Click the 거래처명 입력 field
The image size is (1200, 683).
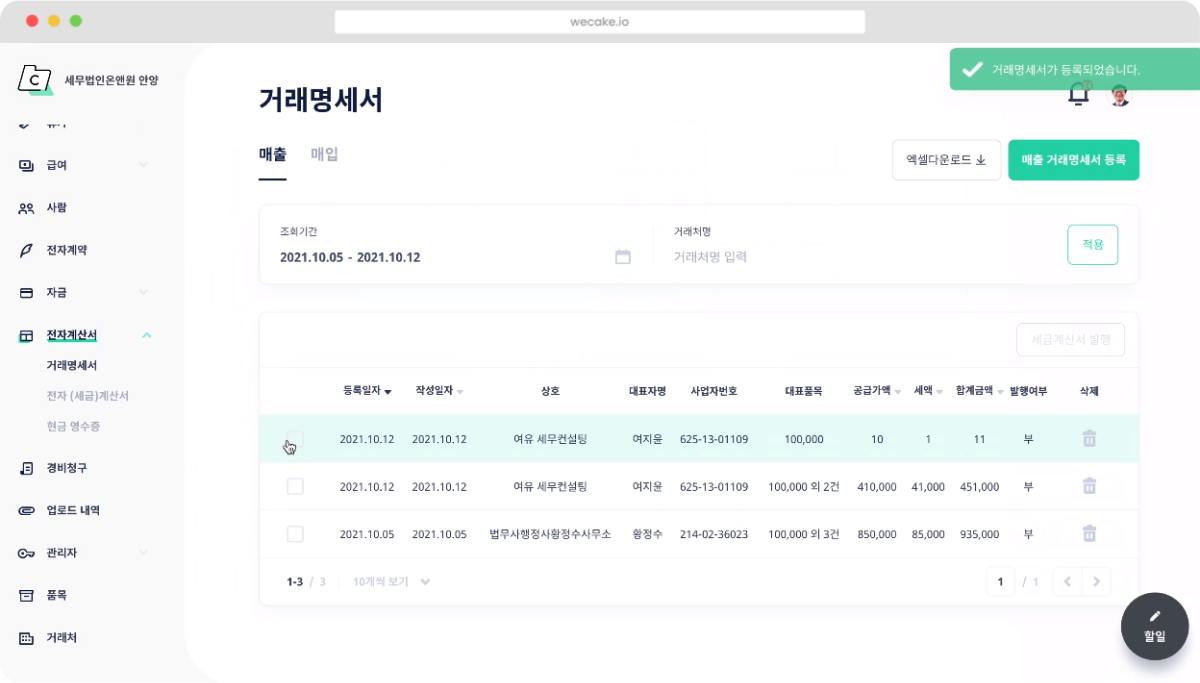coord(850,257)
